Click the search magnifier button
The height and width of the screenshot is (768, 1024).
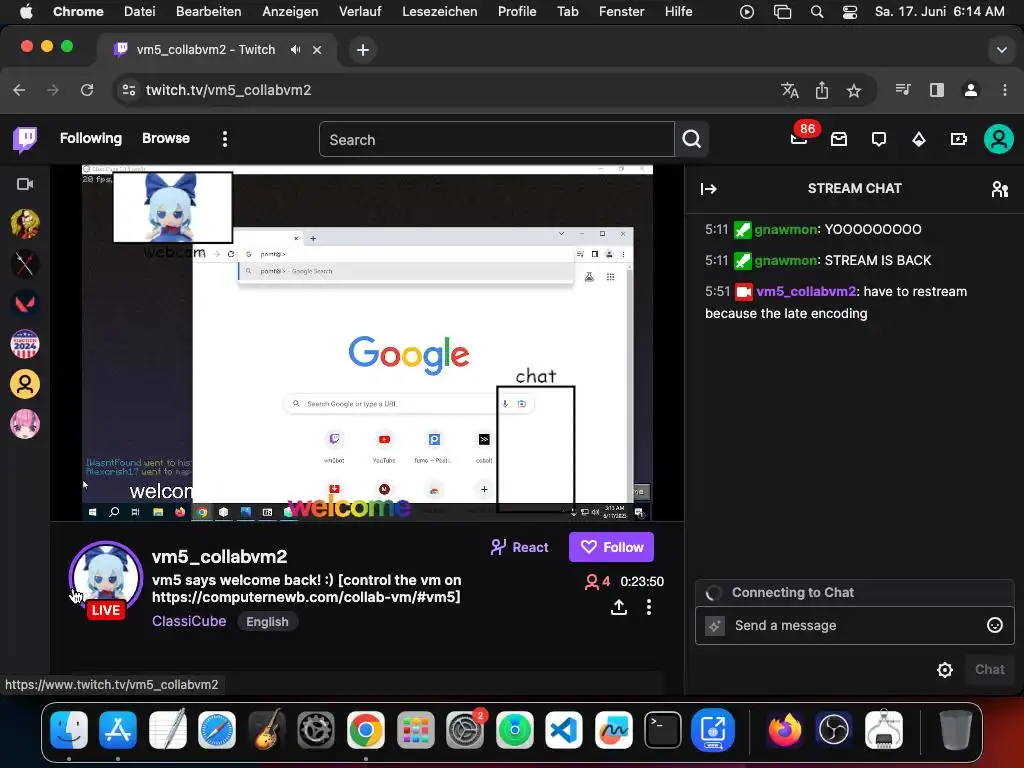(x=692, y=139)
